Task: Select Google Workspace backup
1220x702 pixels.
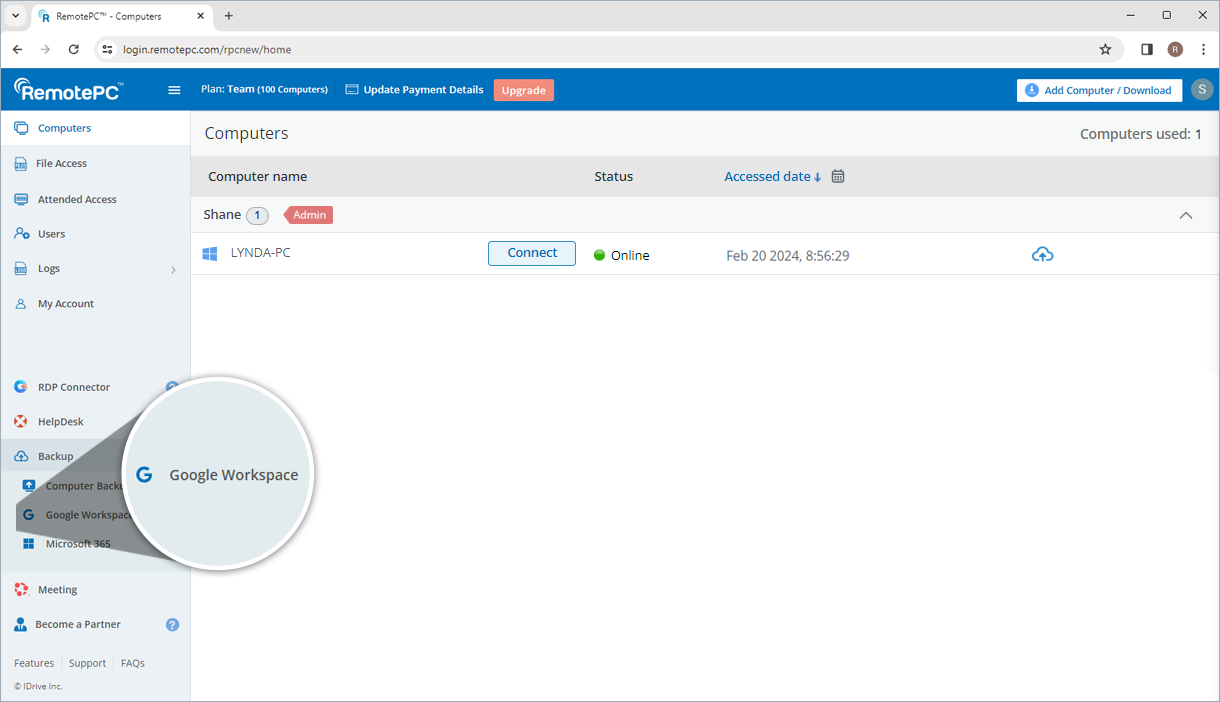Action: 77,515
